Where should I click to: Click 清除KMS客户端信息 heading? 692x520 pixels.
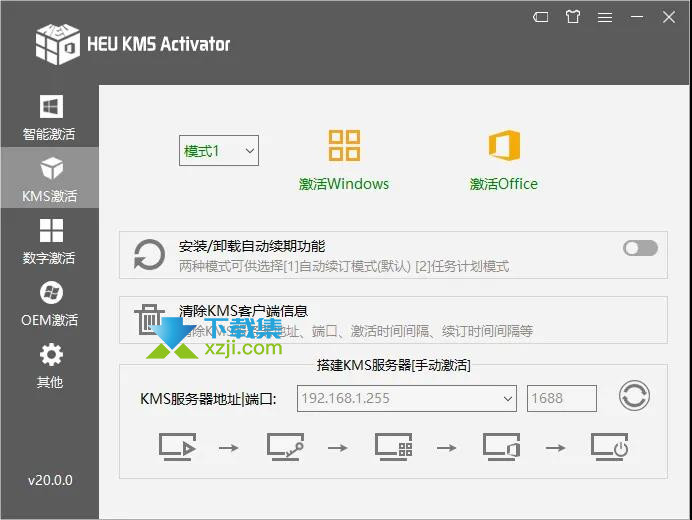tap(243, 311)
